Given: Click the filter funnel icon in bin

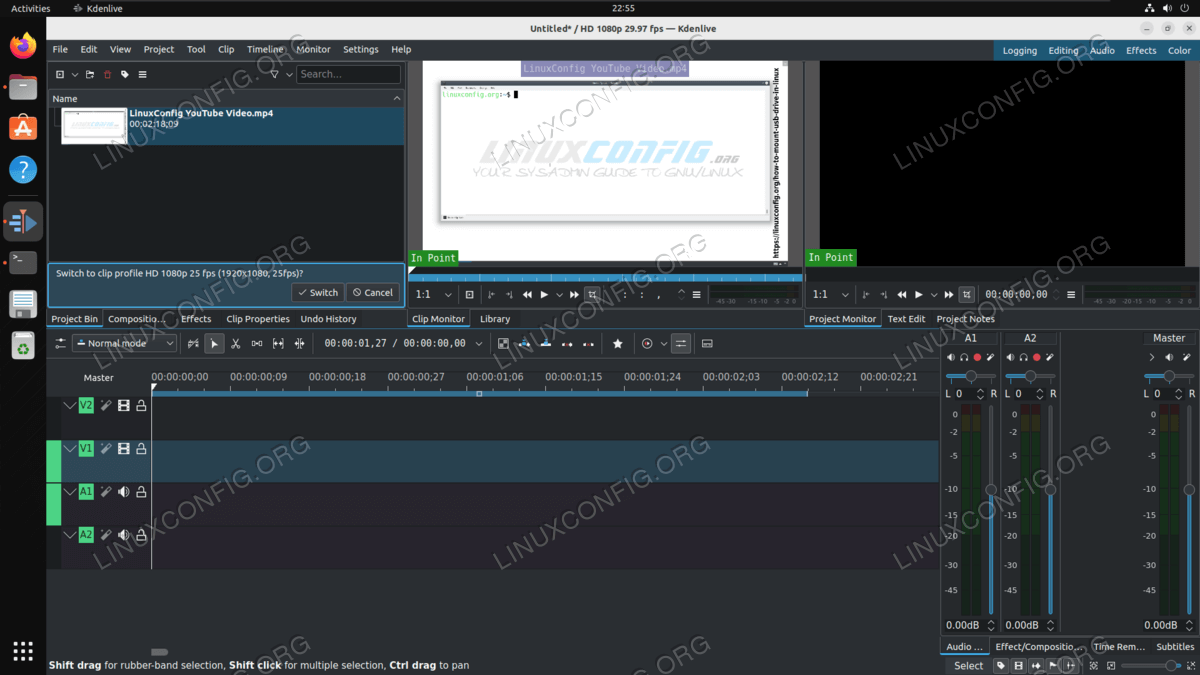Looking at the screenshot, I should 274,74.
